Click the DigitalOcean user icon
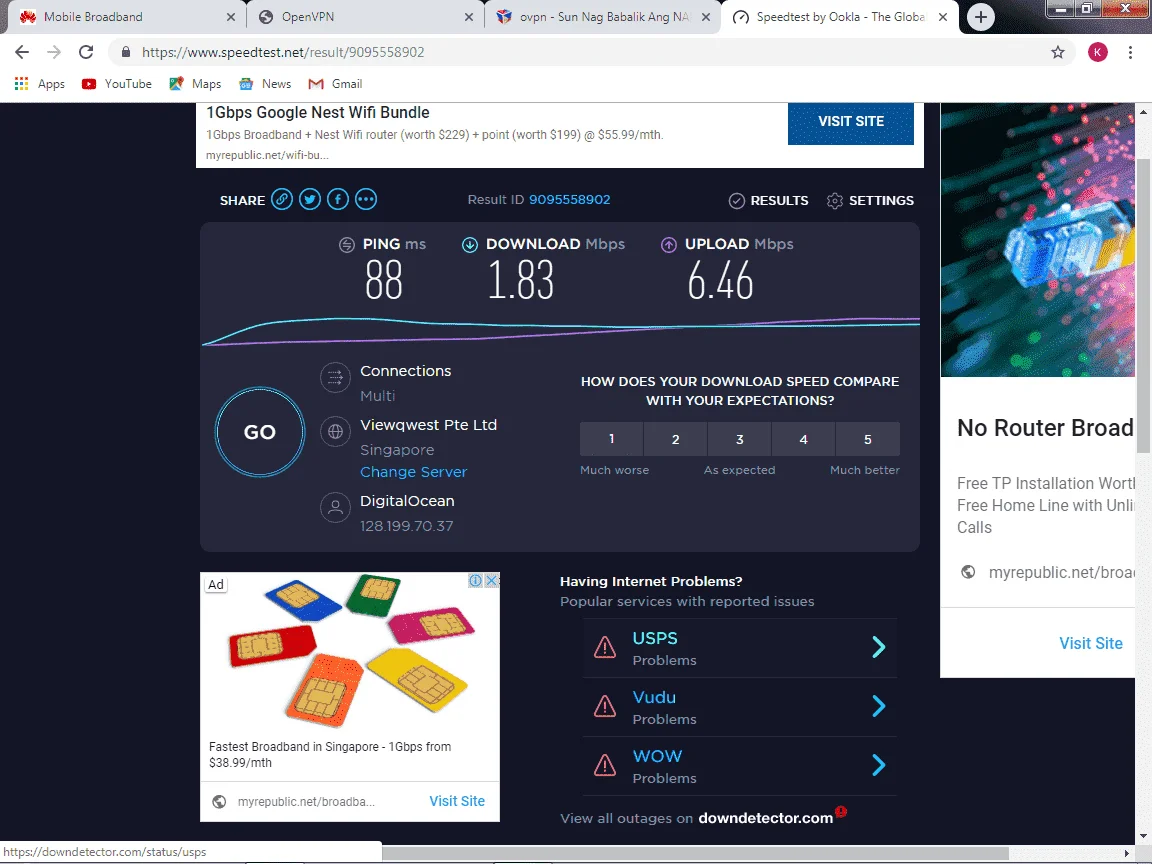1152x864 pixels. (335, 507)
